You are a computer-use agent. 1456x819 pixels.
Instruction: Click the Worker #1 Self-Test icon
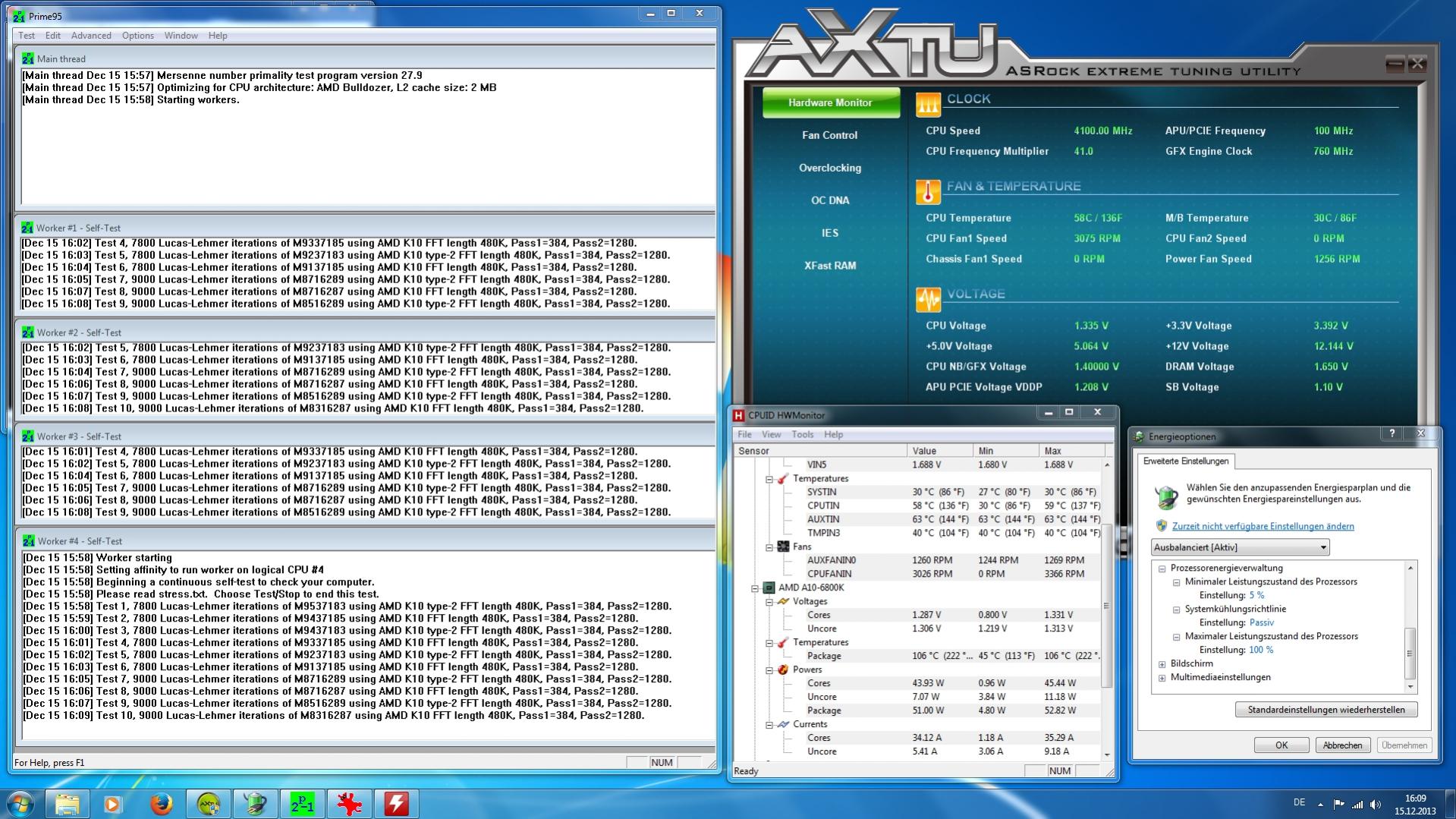(x=28, y=228)
